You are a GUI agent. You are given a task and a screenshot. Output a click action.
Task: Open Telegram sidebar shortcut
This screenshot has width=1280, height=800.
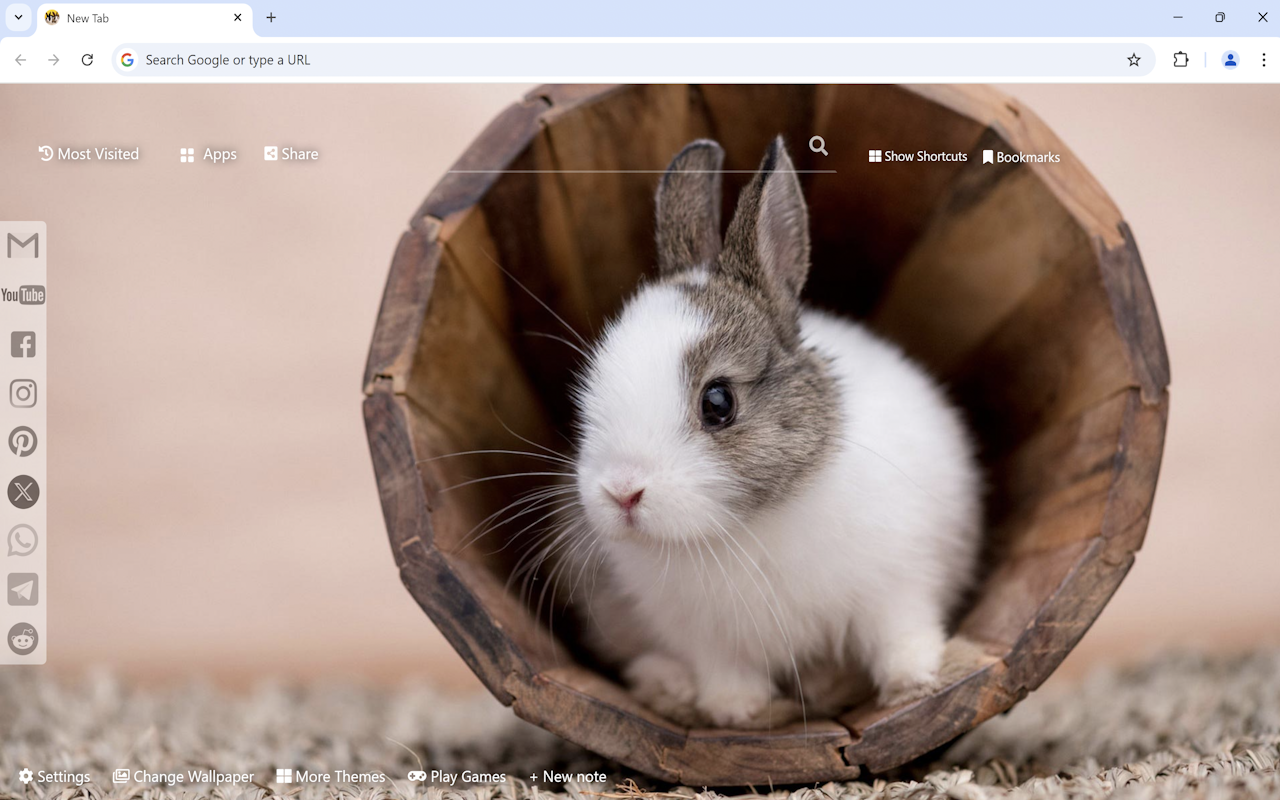pos(23,589)
